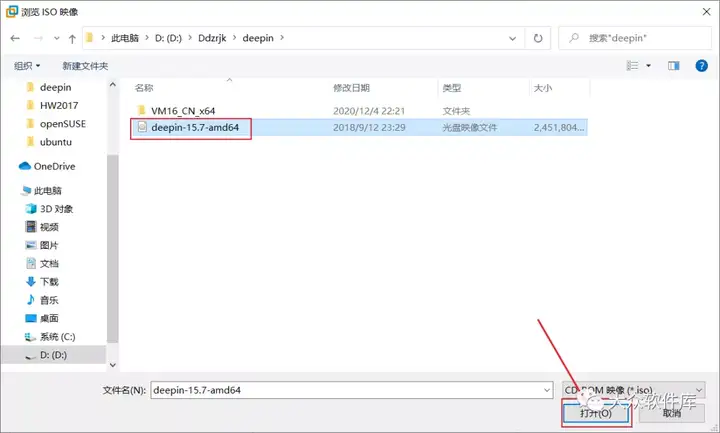Sort by 修改日期 column header
This screenshot has height=433, width=720.
coord(351,88)
